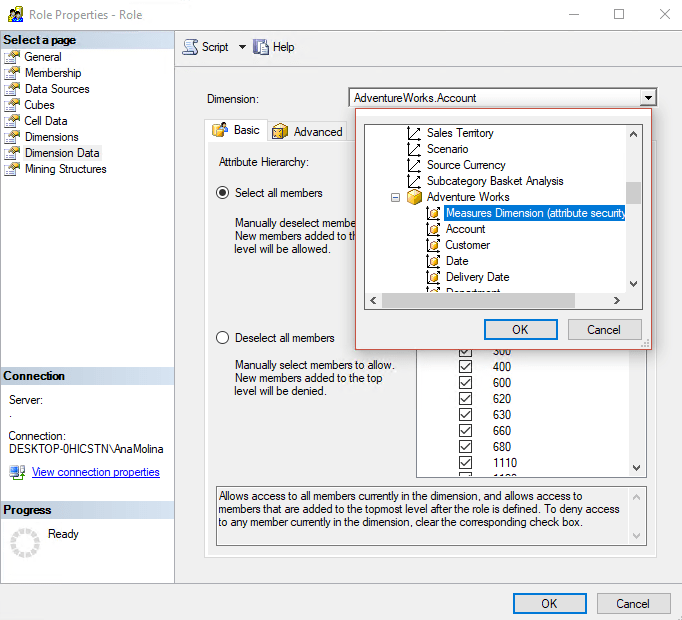Open the Script dropdown arrow
This screenshot has width=682, height=620.
click(242, 47)
